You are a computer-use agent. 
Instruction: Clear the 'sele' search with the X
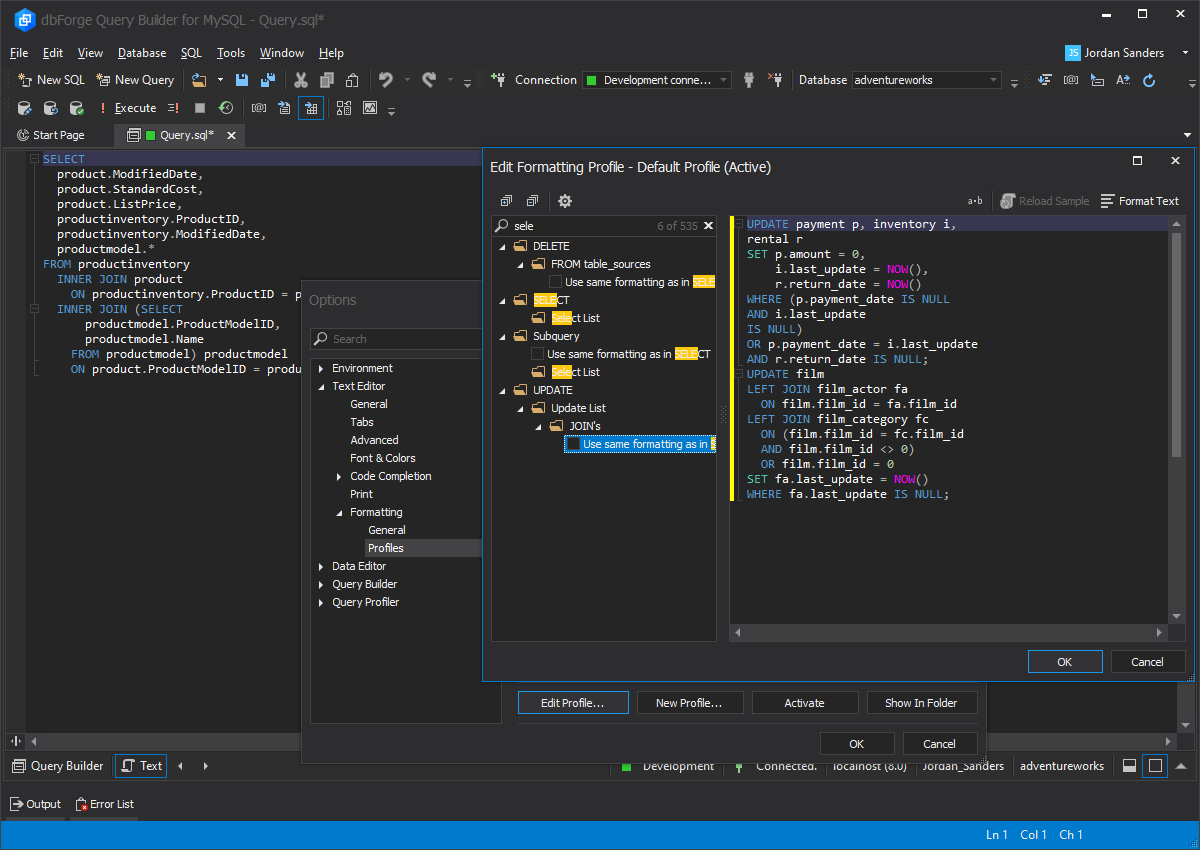click(708, 226)
